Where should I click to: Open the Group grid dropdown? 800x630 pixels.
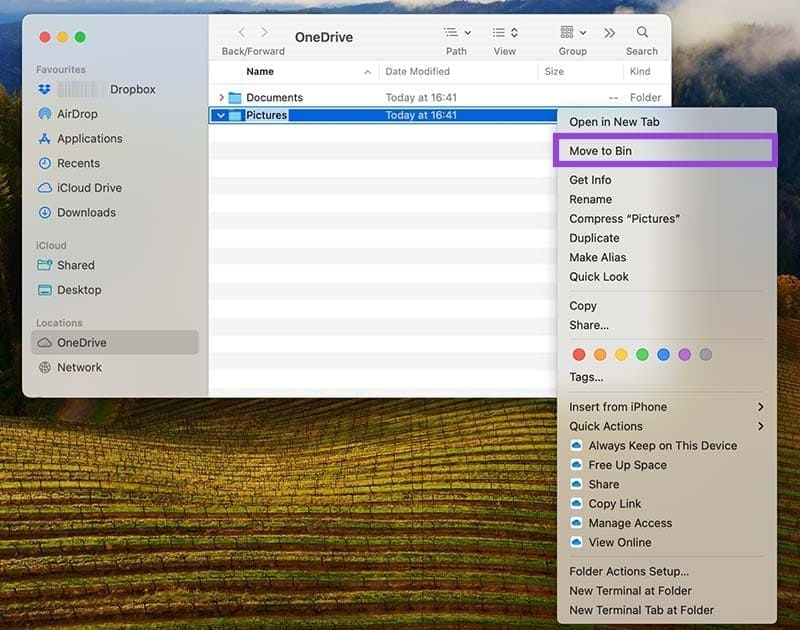pos(573,33)
